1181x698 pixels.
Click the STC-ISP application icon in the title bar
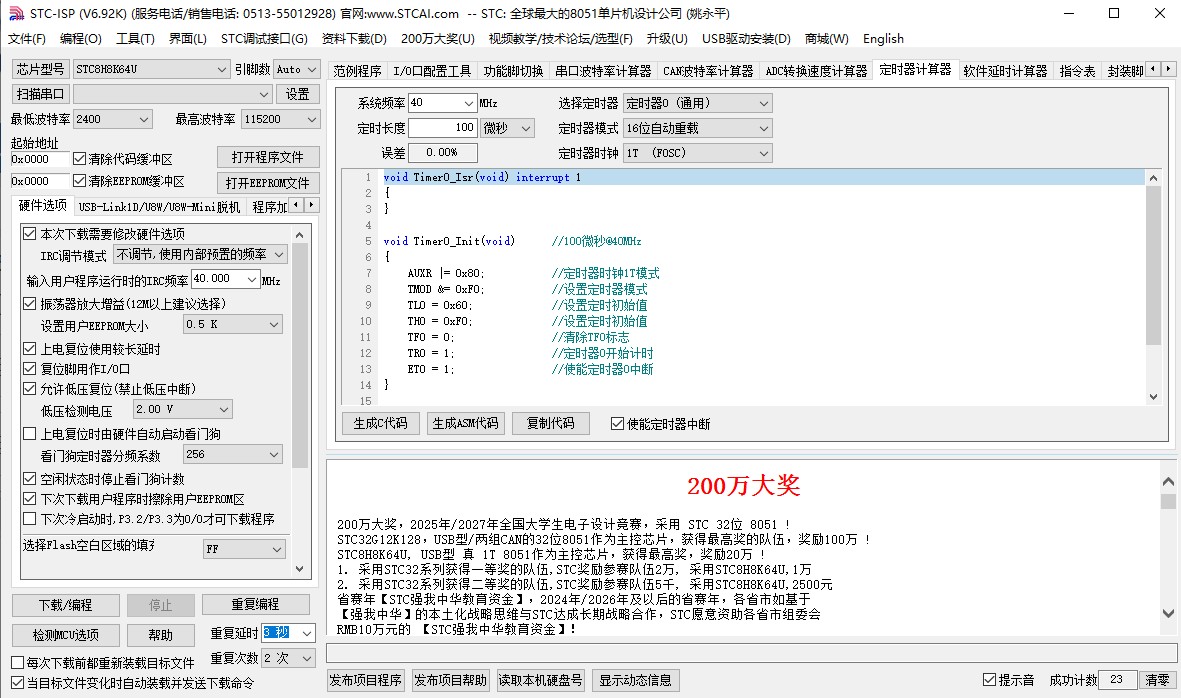[13, 14]
